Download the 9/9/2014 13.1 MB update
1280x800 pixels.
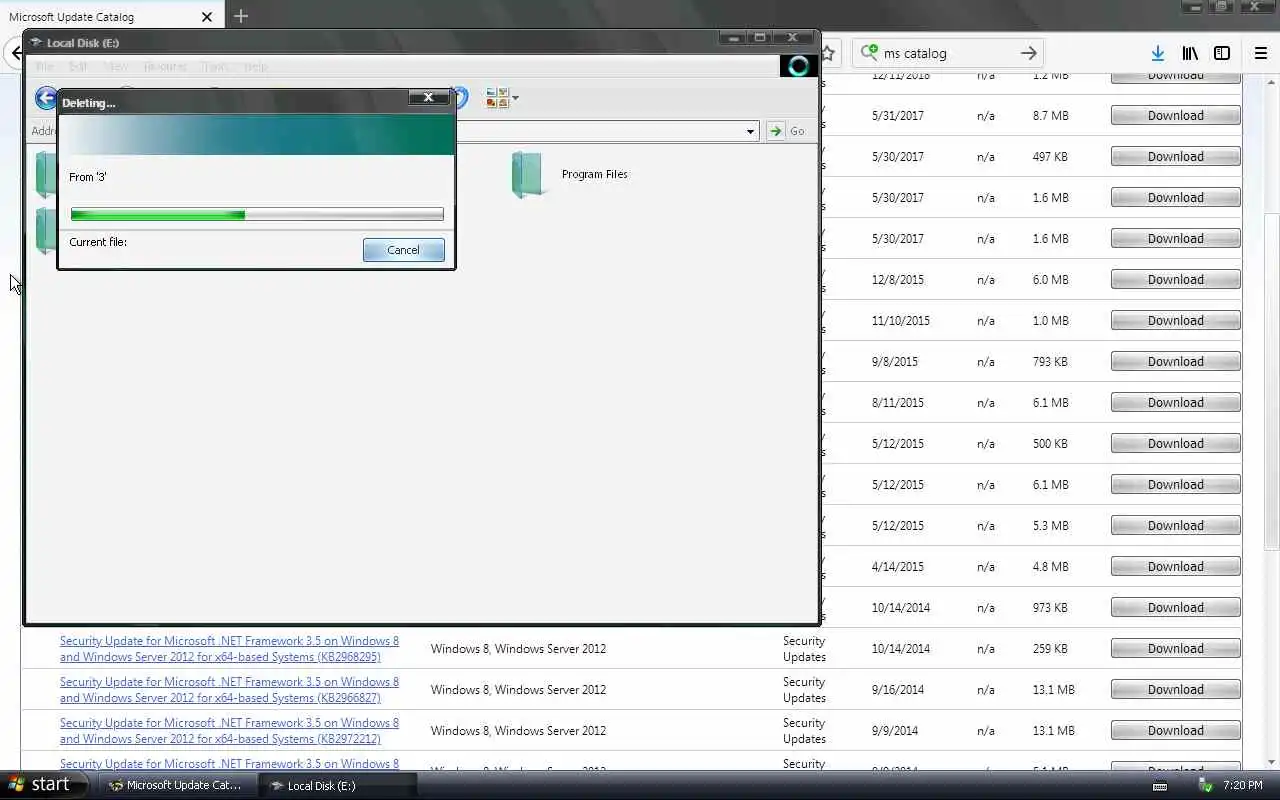(x=1175, y=731)
